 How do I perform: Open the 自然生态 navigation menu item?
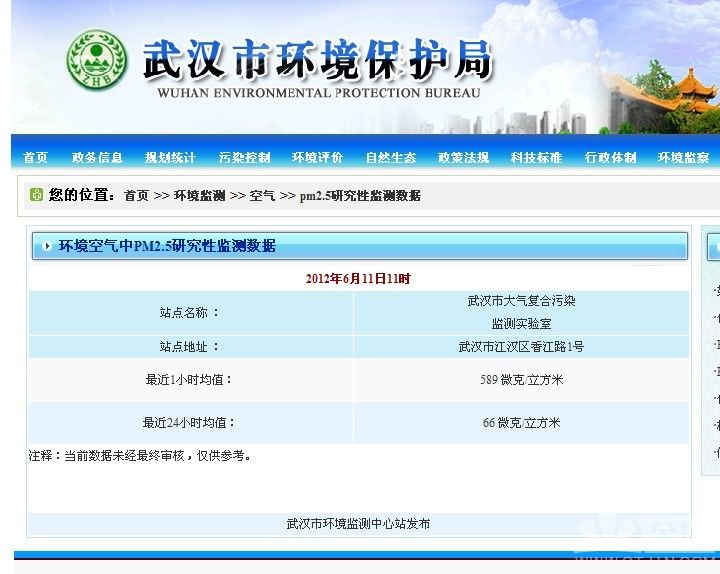(391, 158)
